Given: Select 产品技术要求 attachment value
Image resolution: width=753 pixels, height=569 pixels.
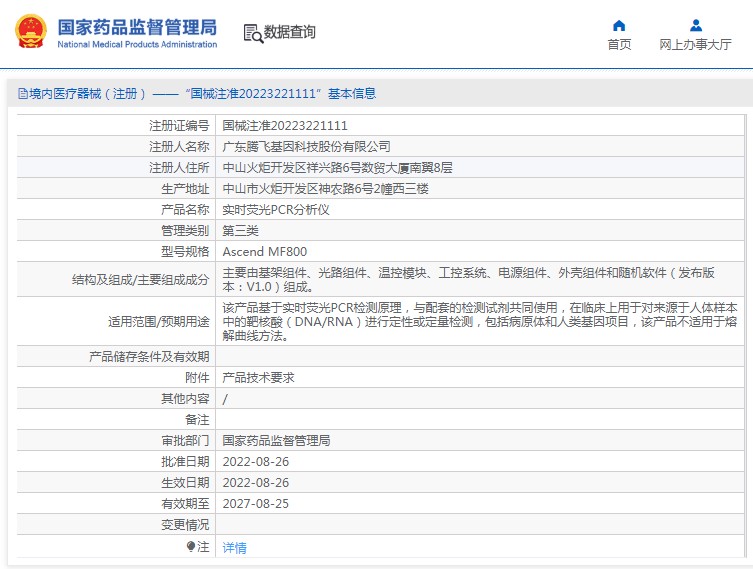Looking at the screenshot, I should coord(258,378).
